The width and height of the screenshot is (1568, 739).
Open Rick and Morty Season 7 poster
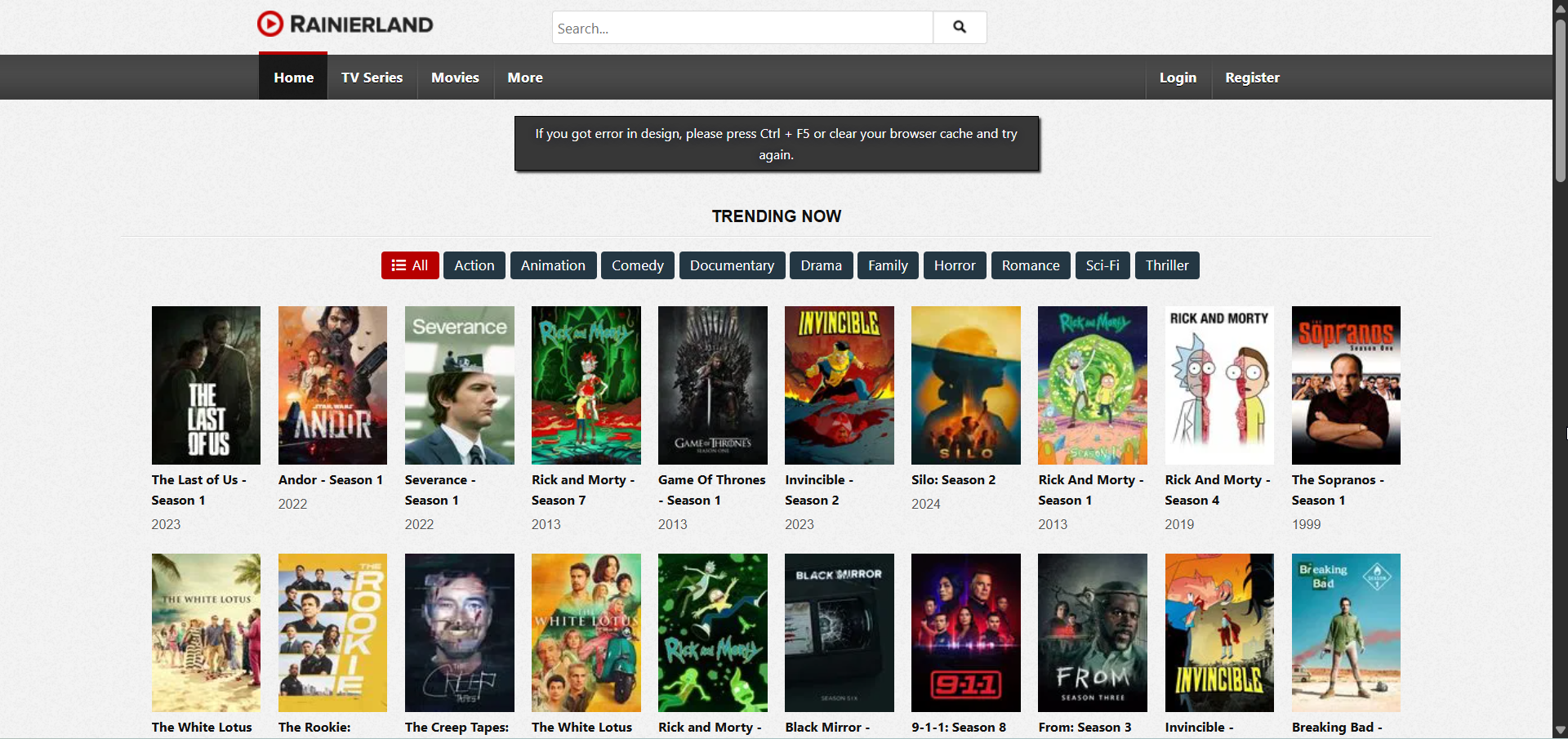[586, 385]
